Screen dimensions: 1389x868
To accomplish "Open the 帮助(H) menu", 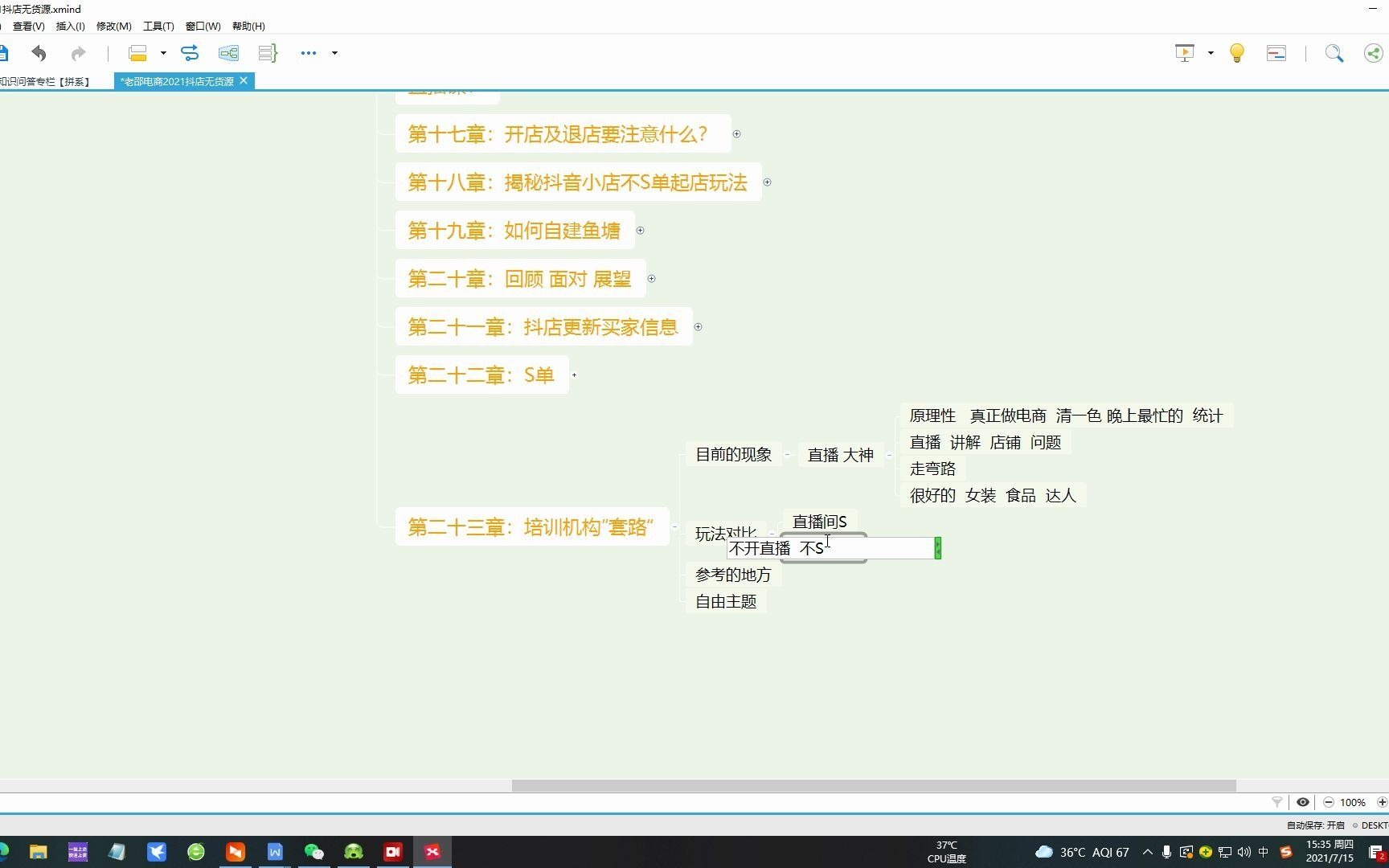I will [248, 26].
